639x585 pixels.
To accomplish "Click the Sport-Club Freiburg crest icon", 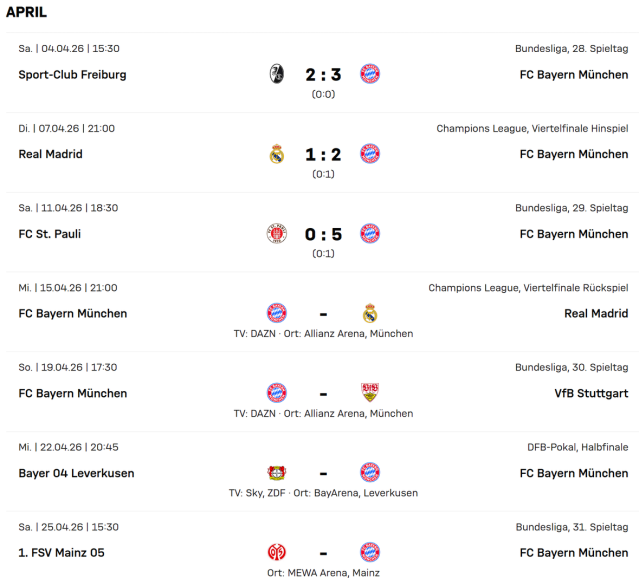I will 277,74.
